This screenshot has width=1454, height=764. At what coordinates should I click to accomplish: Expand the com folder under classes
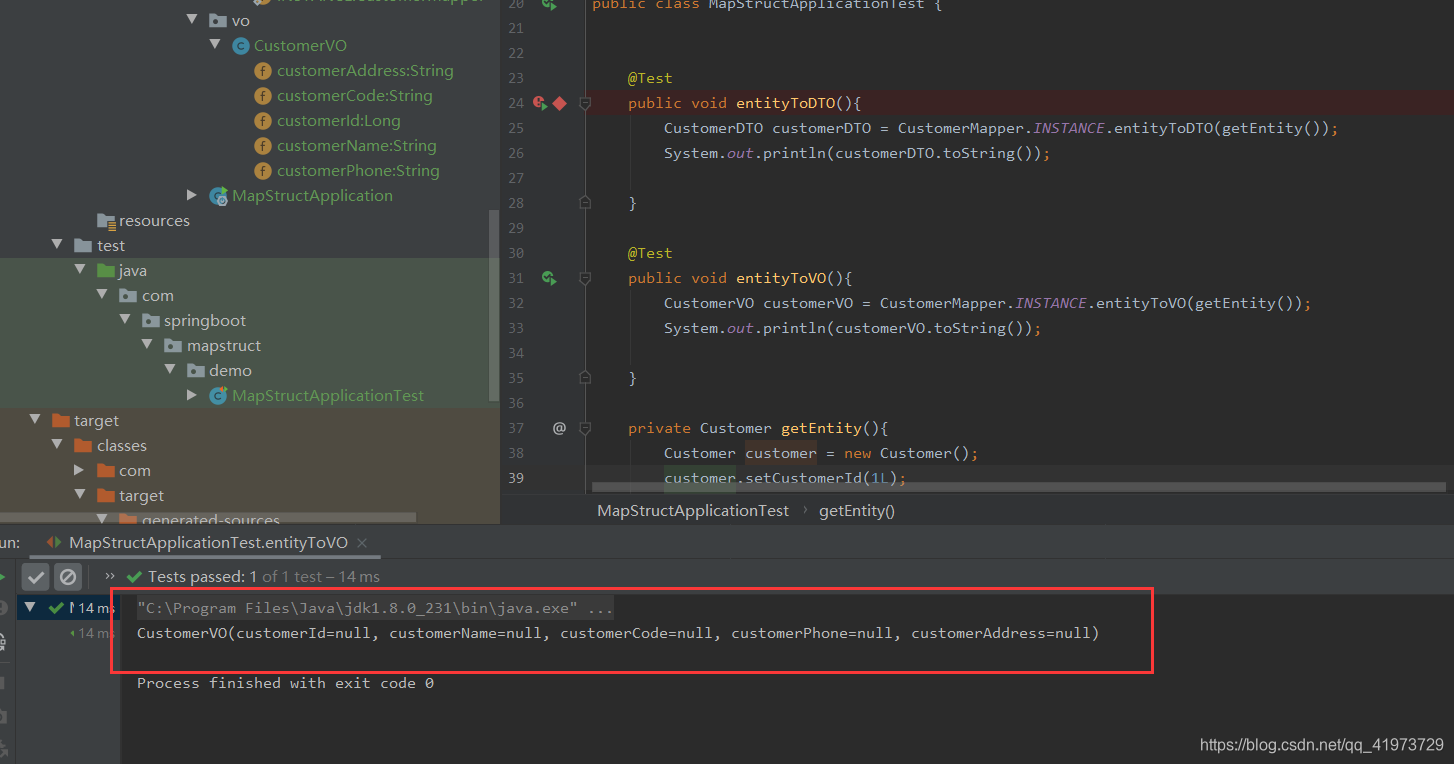(x=80, y=470)
